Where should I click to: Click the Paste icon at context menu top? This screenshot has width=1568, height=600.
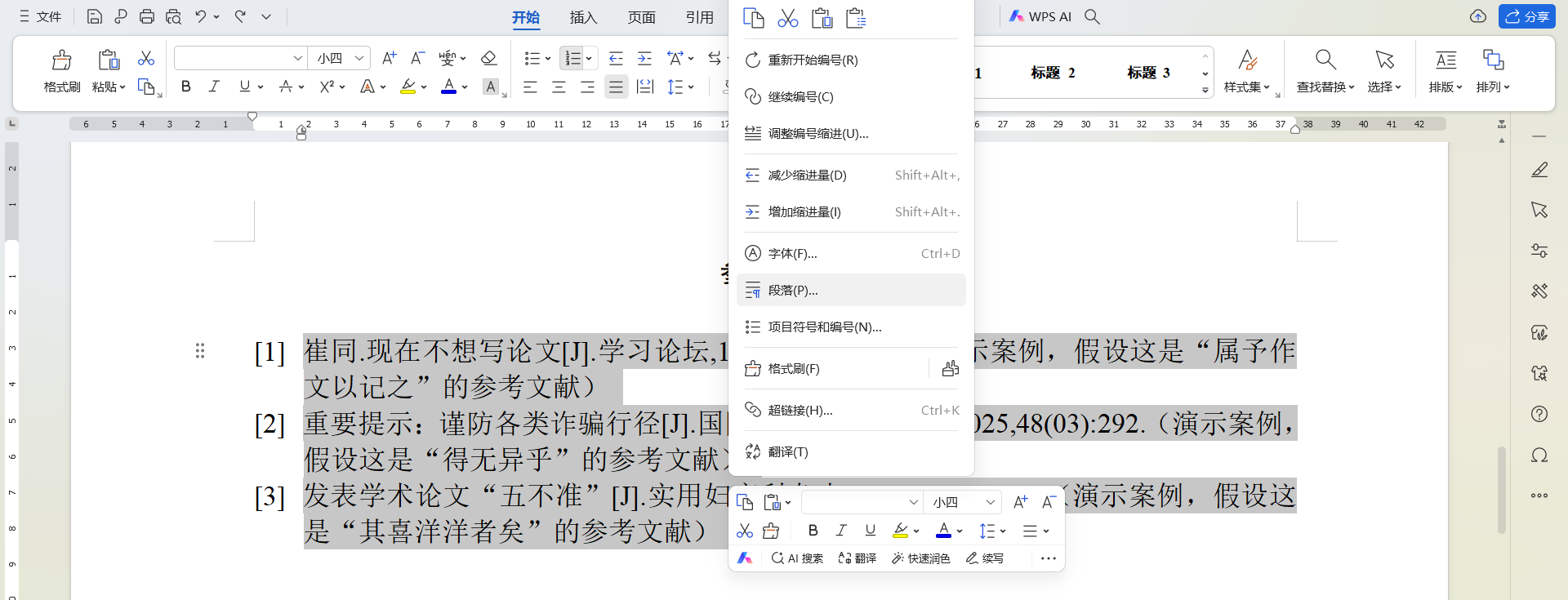pos(822,18)
